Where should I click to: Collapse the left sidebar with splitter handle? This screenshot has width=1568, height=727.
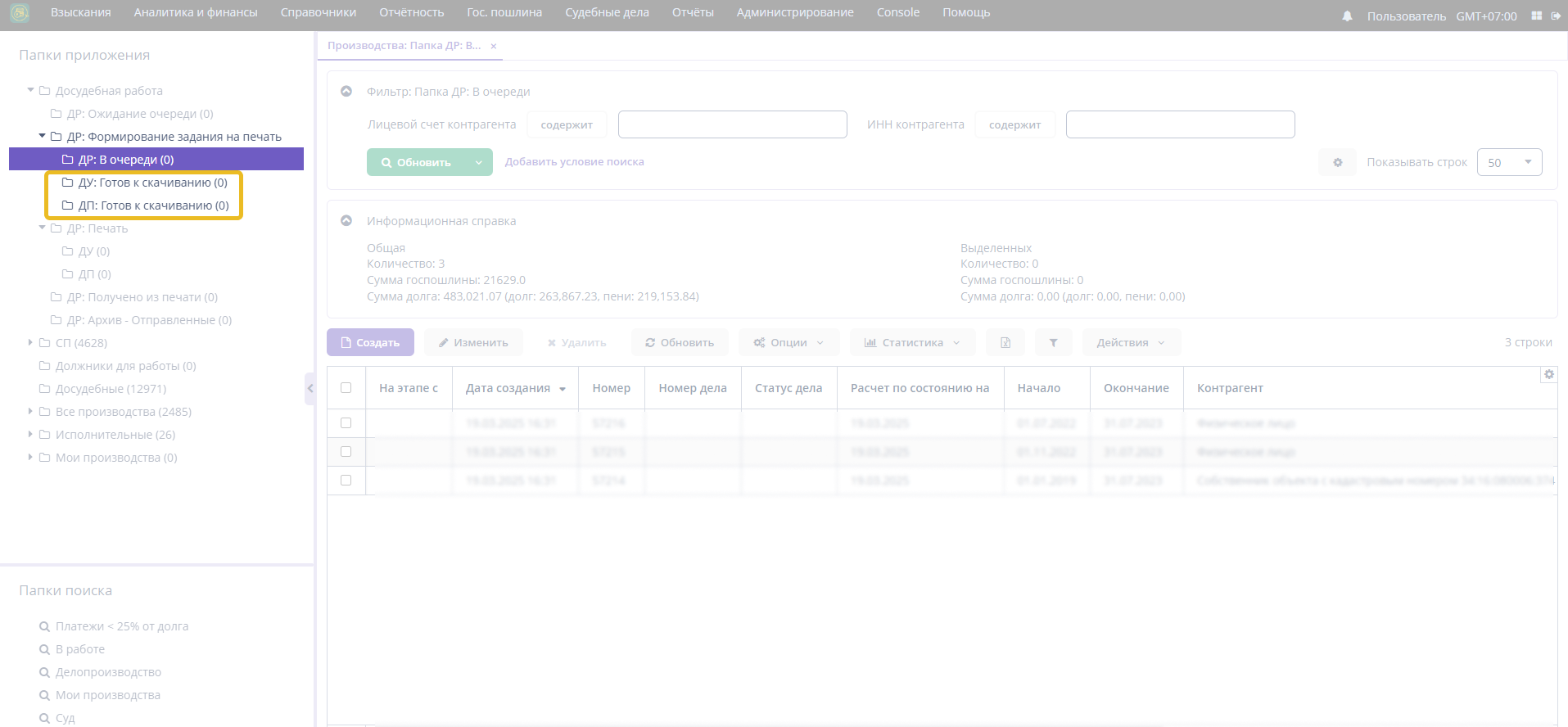(x=310, y=389)
